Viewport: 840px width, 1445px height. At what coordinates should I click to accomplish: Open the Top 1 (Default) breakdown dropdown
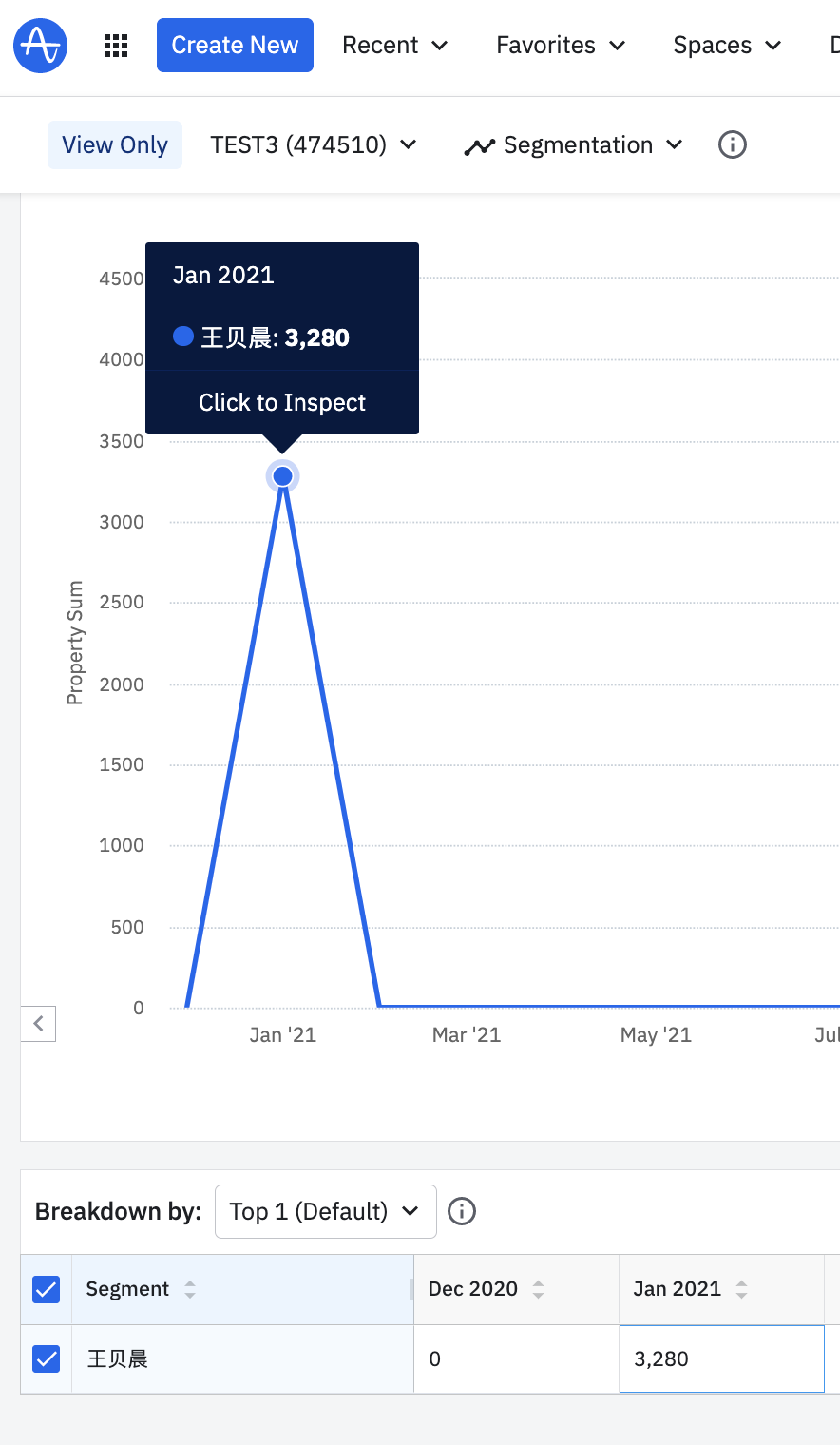[326, 1211]
